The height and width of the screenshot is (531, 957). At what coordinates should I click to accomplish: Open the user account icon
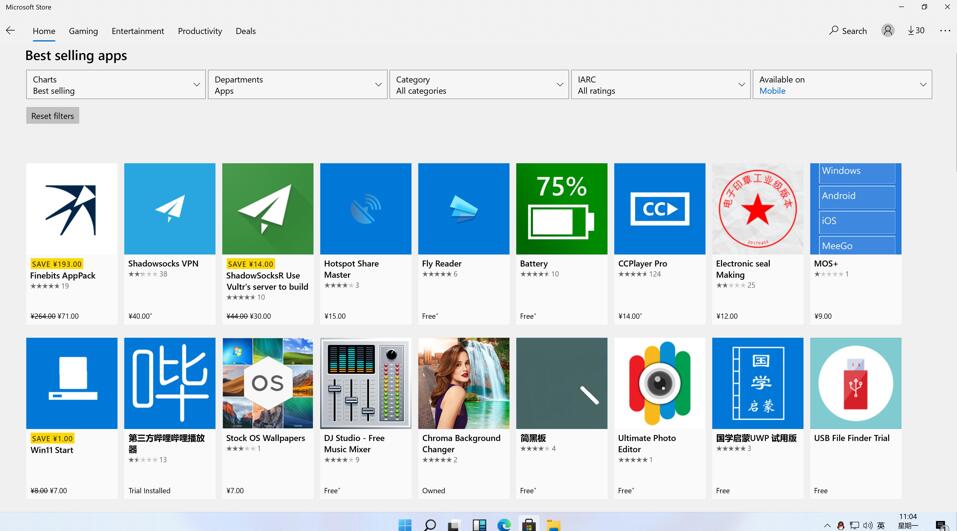(887, 31)
